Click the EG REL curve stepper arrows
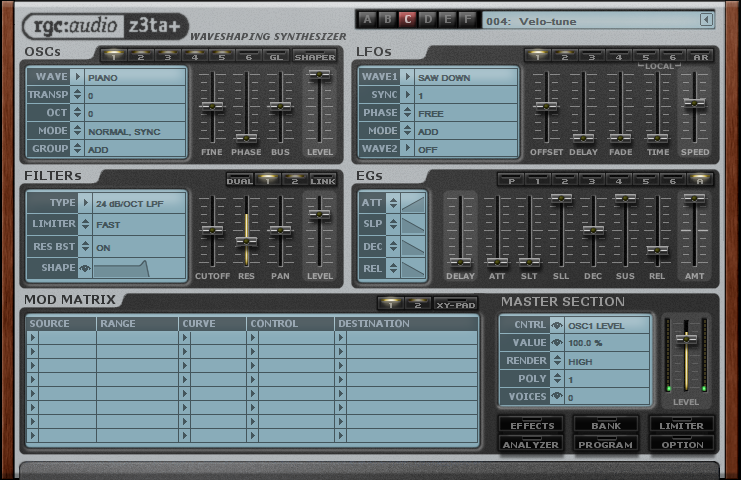 (x=393, y=268)
